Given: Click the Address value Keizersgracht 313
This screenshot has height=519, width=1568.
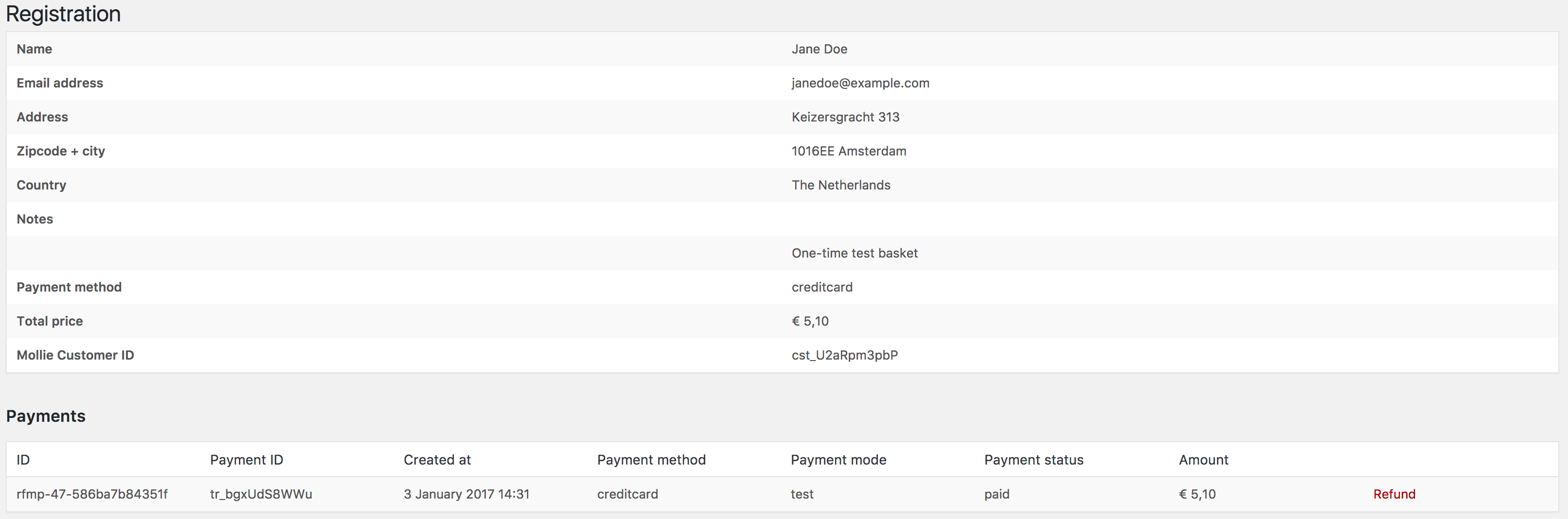Looking at the screenshot, I should point(845,117).
